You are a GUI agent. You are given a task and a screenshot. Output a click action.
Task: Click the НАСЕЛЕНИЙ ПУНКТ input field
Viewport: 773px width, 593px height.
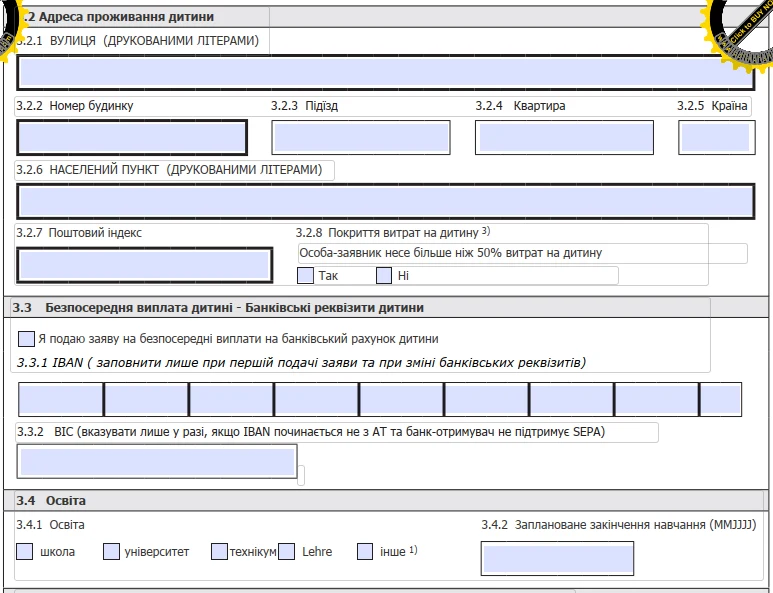386,201
